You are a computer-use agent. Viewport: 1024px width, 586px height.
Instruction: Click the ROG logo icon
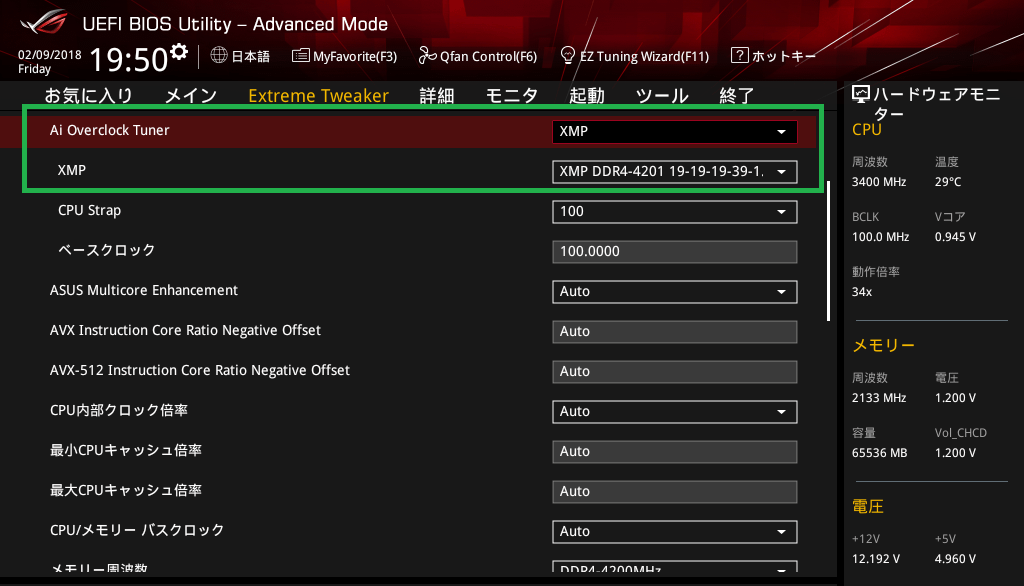click(44, 22)
